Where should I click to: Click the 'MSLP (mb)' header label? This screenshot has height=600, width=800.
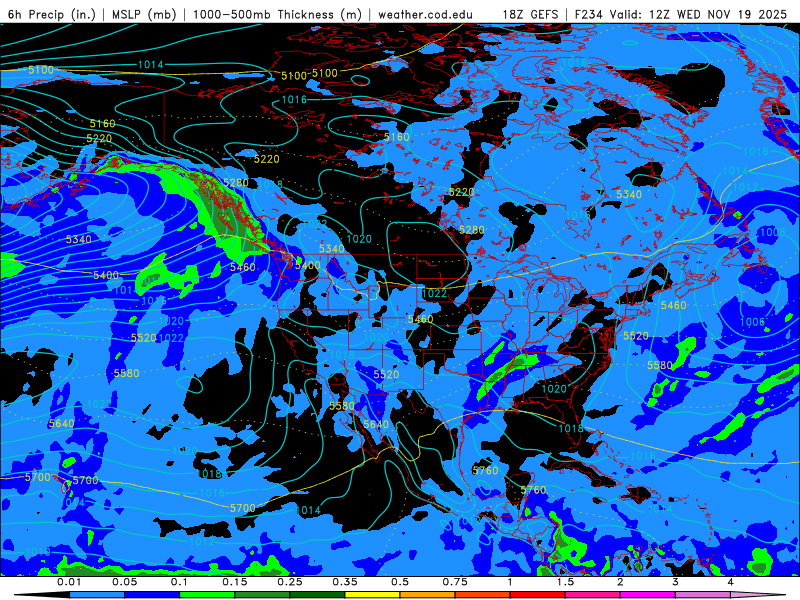pyautogui.click(x=144, y=14)
